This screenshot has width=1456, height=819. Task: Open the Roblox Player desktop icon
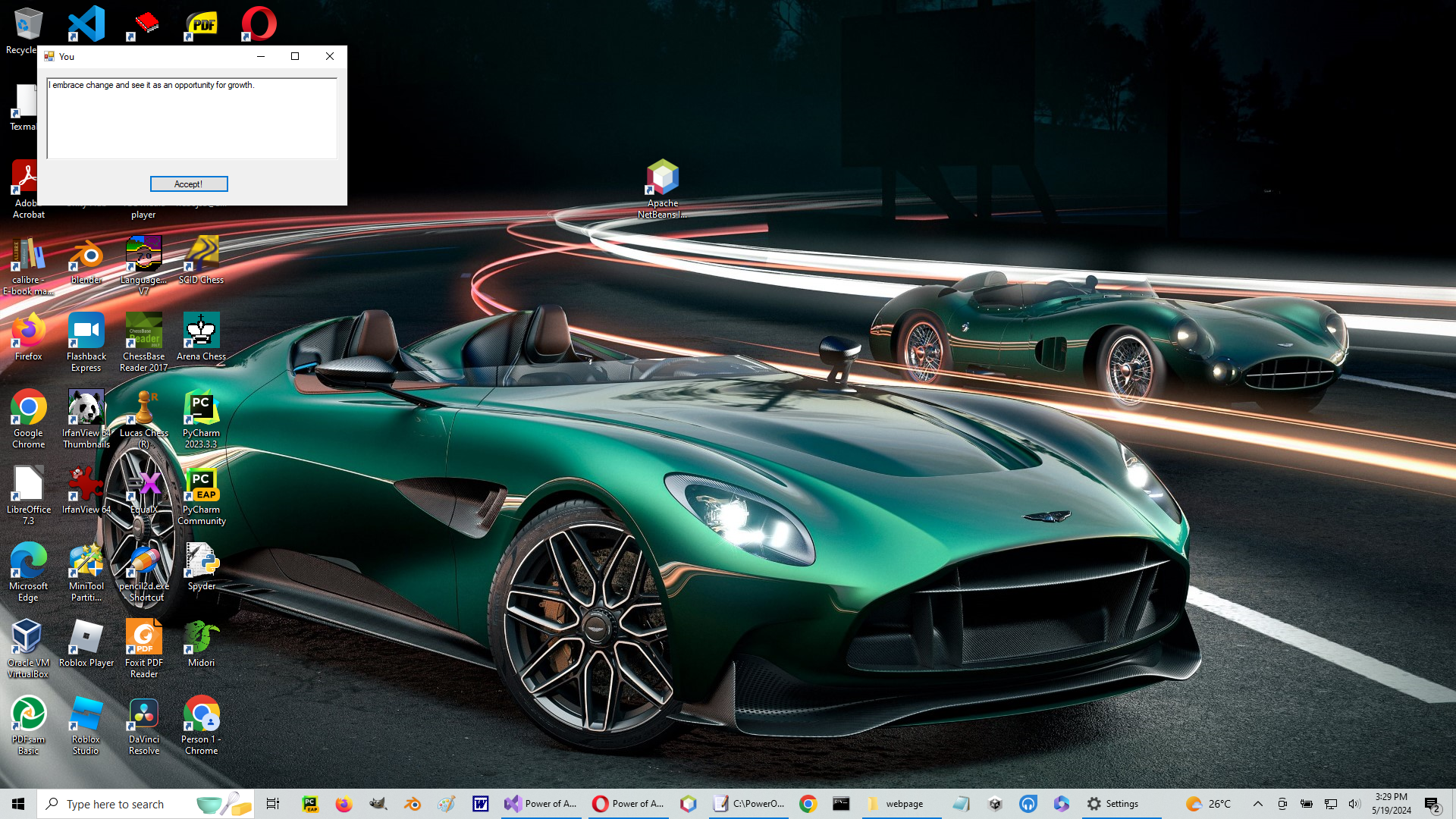pyautogui.click(x=86, y=643)
